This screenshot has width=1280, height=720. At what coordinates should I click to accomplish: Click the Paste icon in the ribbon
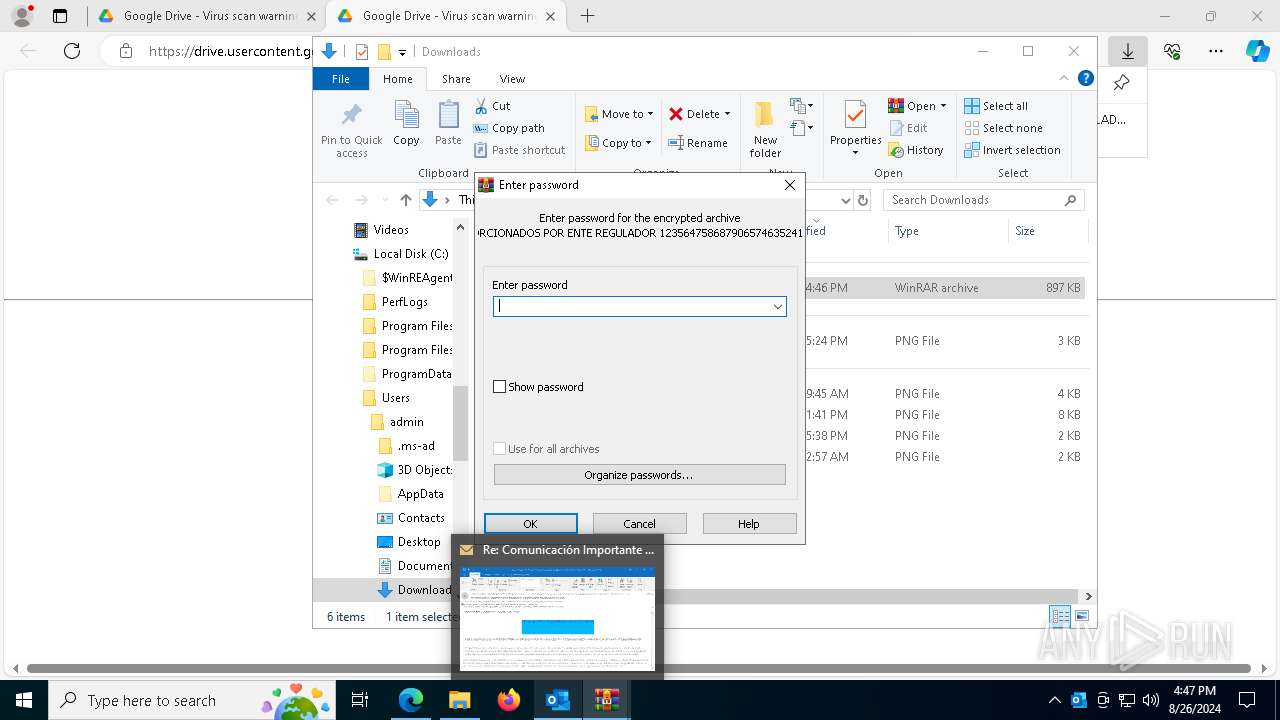pyautogui.click(x=448, y=115)
